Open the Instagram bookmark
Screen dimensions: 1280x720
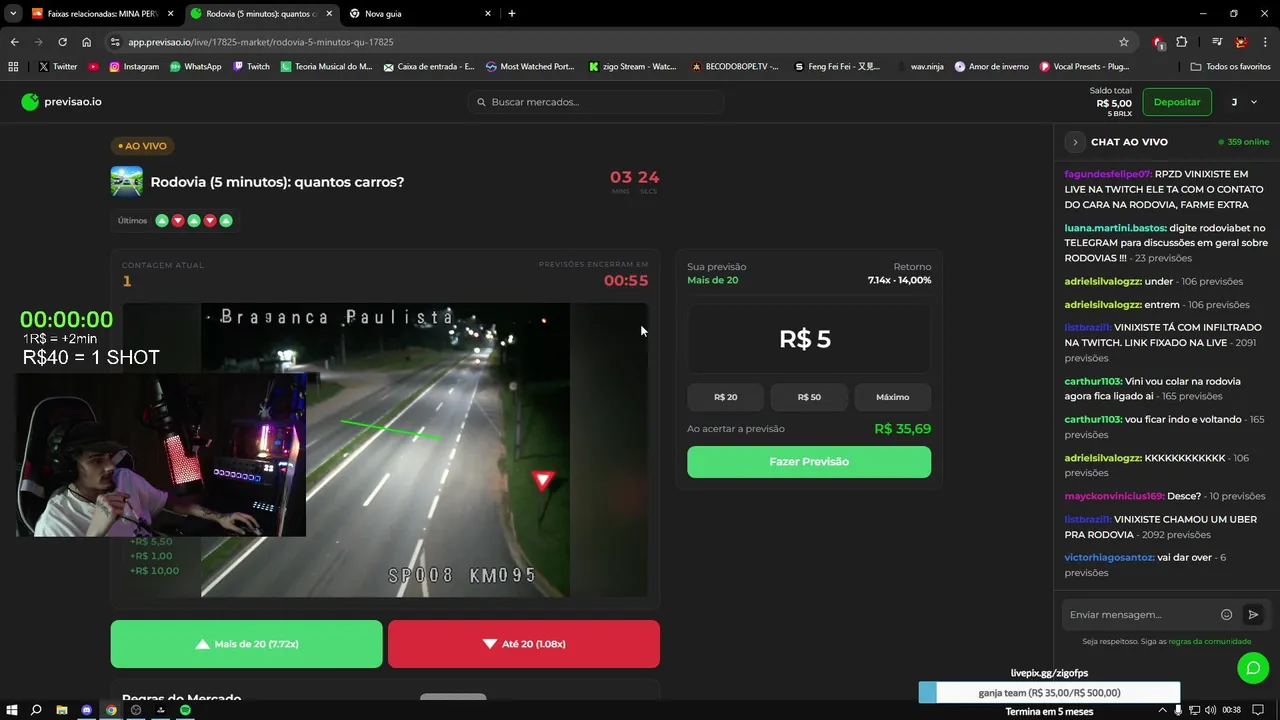click(x=134, y=67)
